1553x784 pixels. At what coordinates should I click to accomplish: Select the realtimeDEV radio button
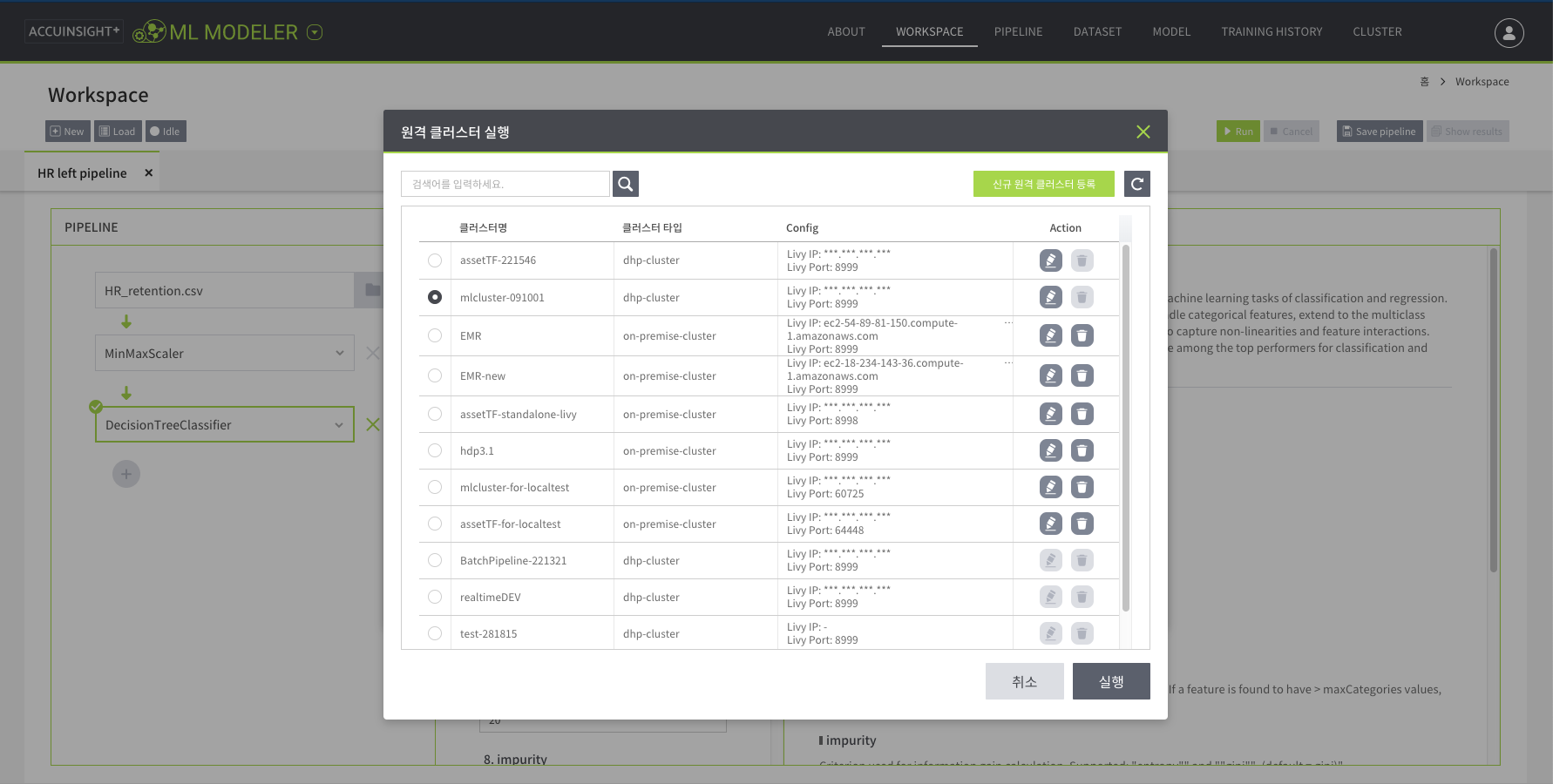coord(435,597)
